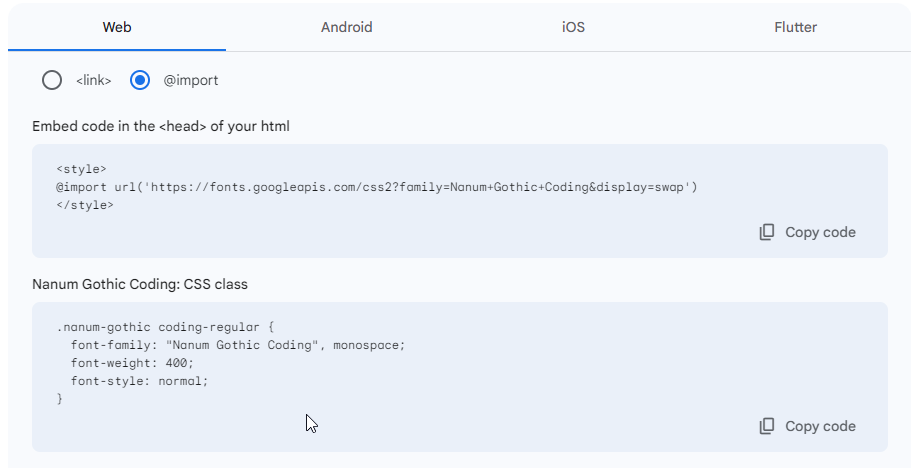This screenshot has width=911, height=468.
Task: Click the copy icon for the embed code
Action: tap(766, 232)
